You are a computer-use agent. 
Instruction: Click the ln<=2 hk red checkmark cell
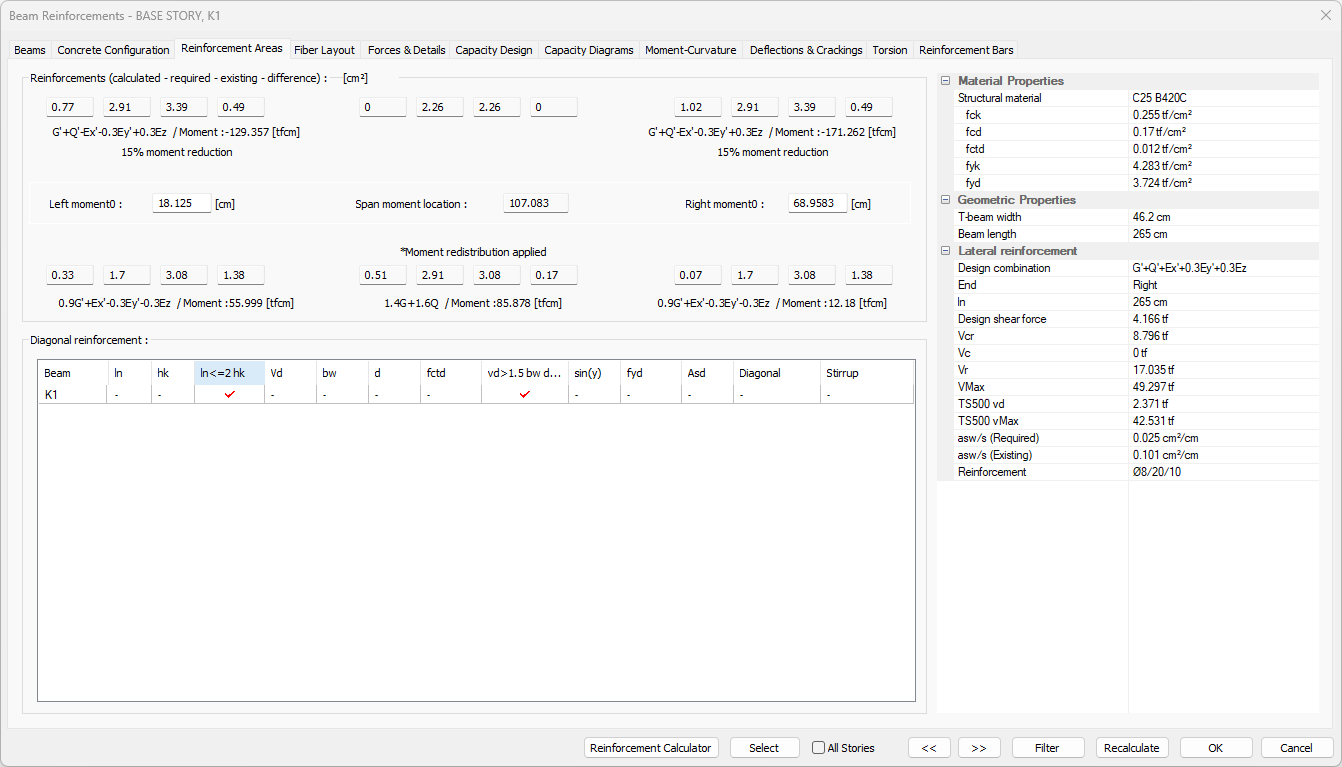229,395
